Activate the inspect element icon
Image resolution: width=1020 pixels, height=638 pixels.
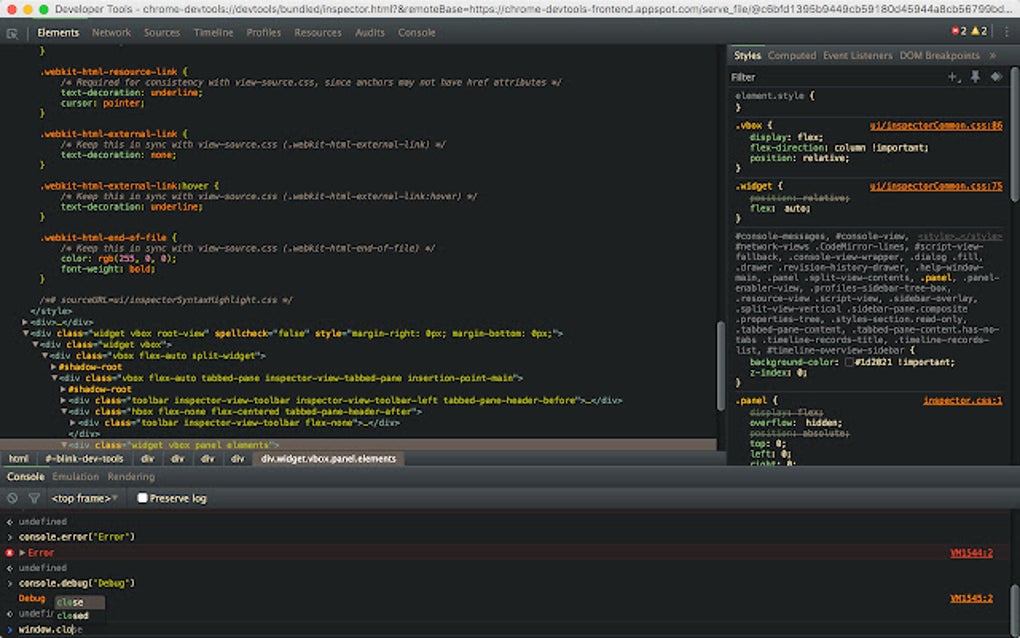(x=11, y=32)
